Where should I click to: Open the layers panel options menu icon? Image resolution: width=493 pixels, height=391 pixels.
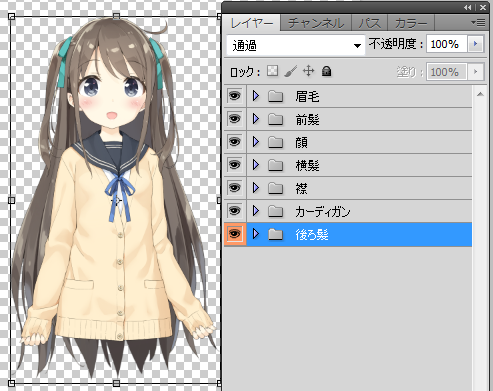[x=478, y=23]
